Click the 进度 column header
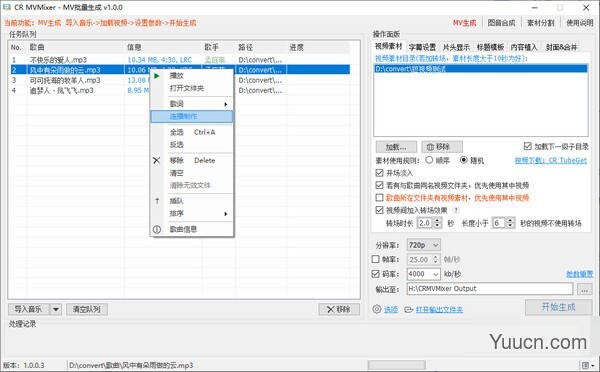Image resolution: width=600 pixels, height=372 pixels. coord(318,47)
